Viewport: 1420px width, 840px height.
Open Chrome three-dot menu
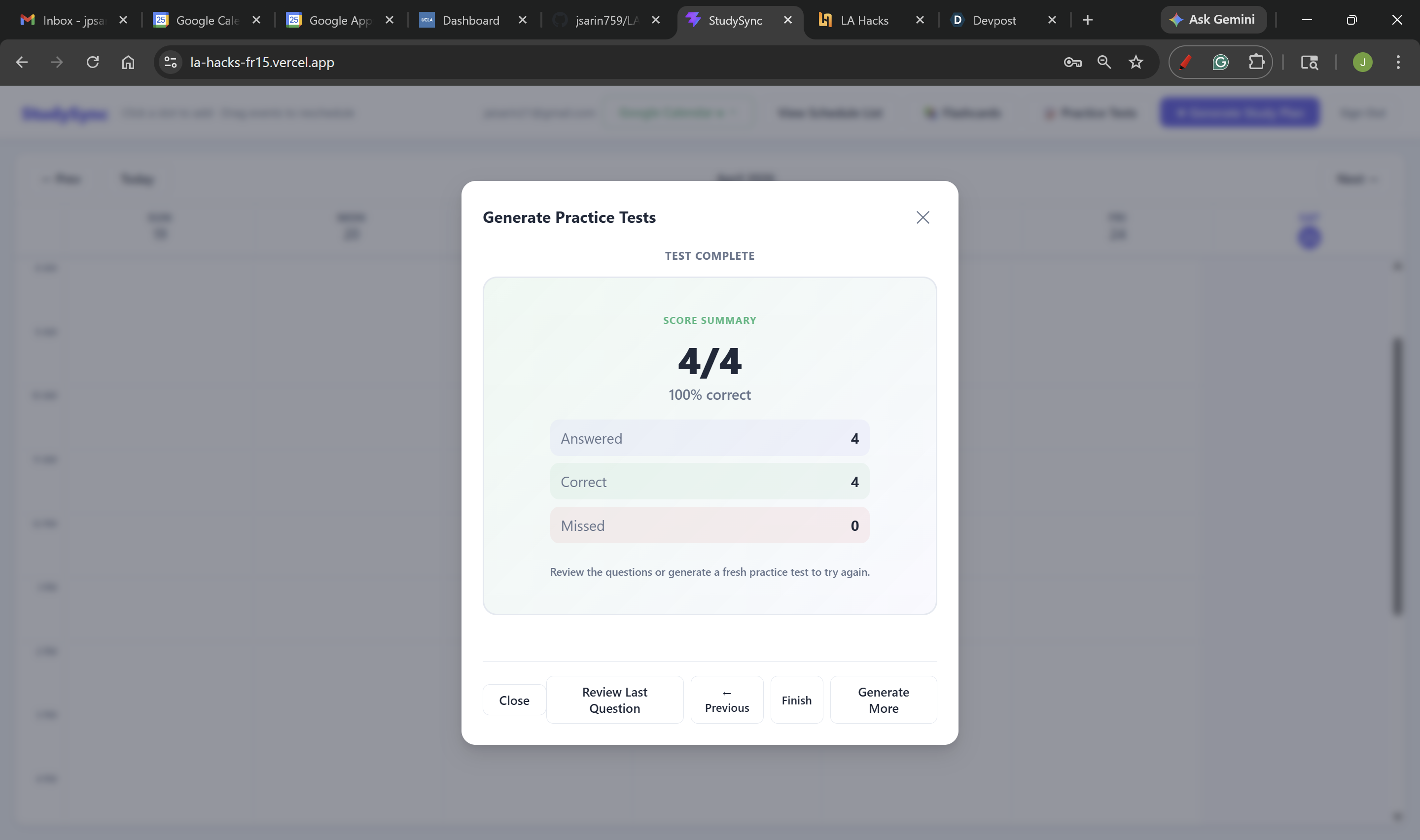click(x=1397, y=62)
